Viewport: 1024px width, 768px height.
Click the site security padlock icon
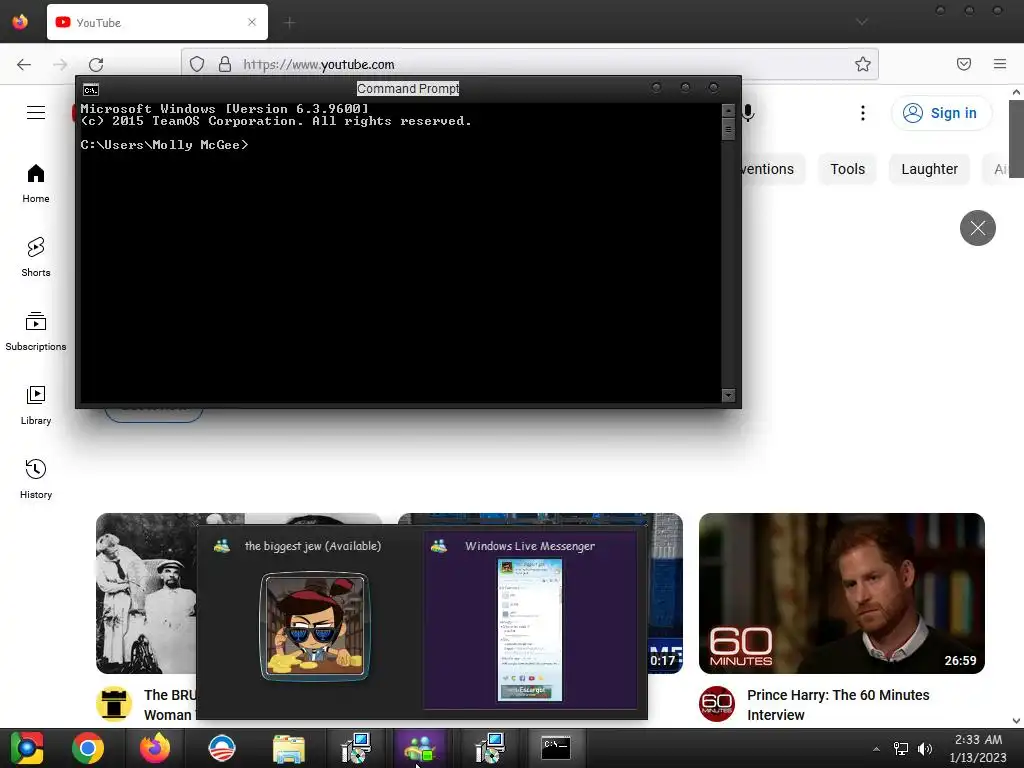225,64
